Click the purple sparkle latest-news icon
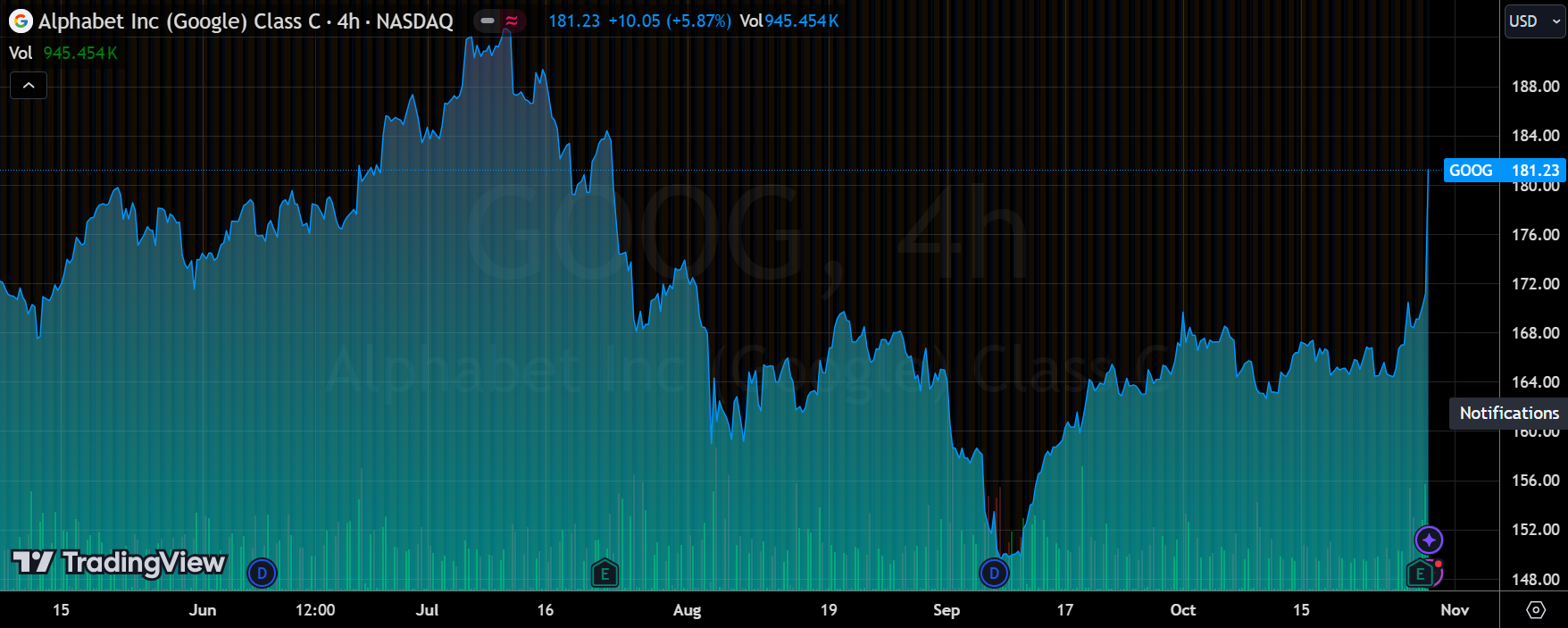1568x628 pixels. 1429,540
